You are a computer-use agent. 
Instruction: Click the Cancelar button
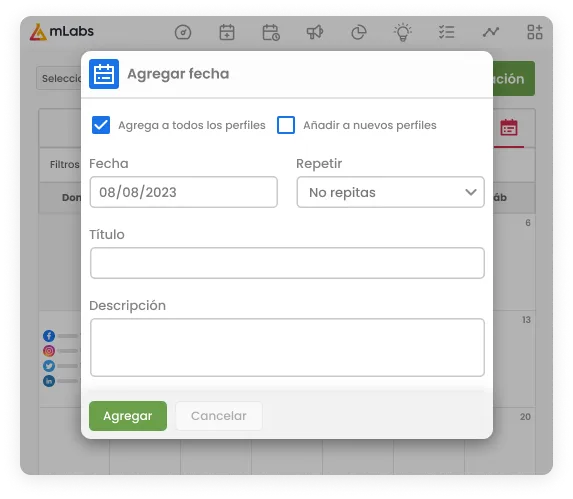pos(219,416)
